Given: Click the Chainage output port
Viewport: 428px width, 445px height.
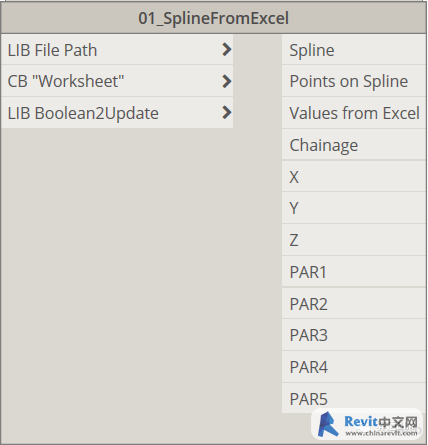Looking at the screenshot, I should click(x=354, y=145).
